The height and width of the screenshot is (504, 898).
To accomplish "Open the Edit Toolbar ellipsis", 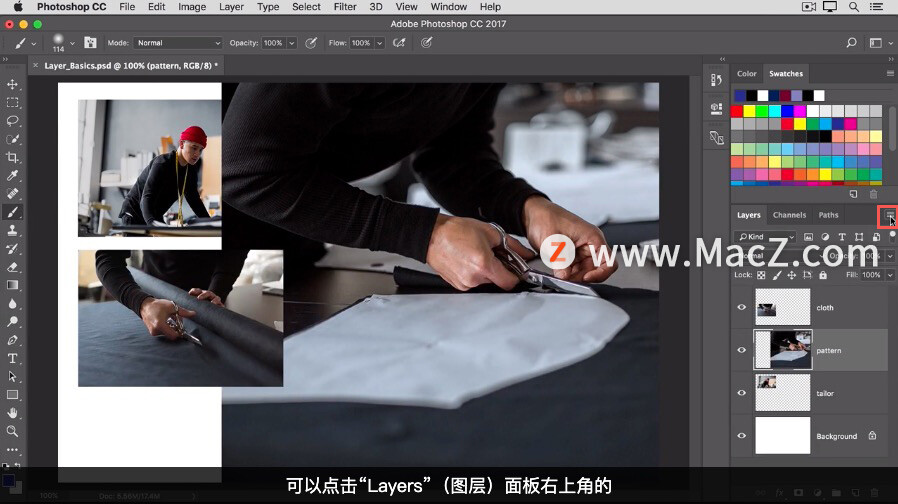I will [12, 450].
